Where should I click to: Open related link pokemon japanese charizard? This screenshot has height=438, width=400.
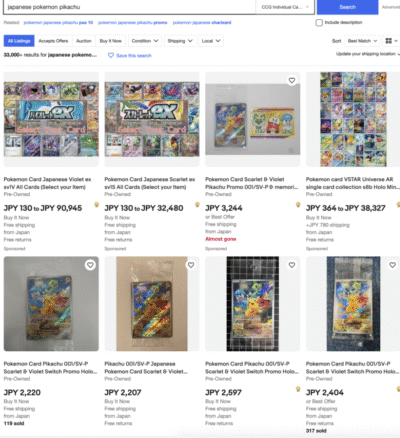pos(202,23)
